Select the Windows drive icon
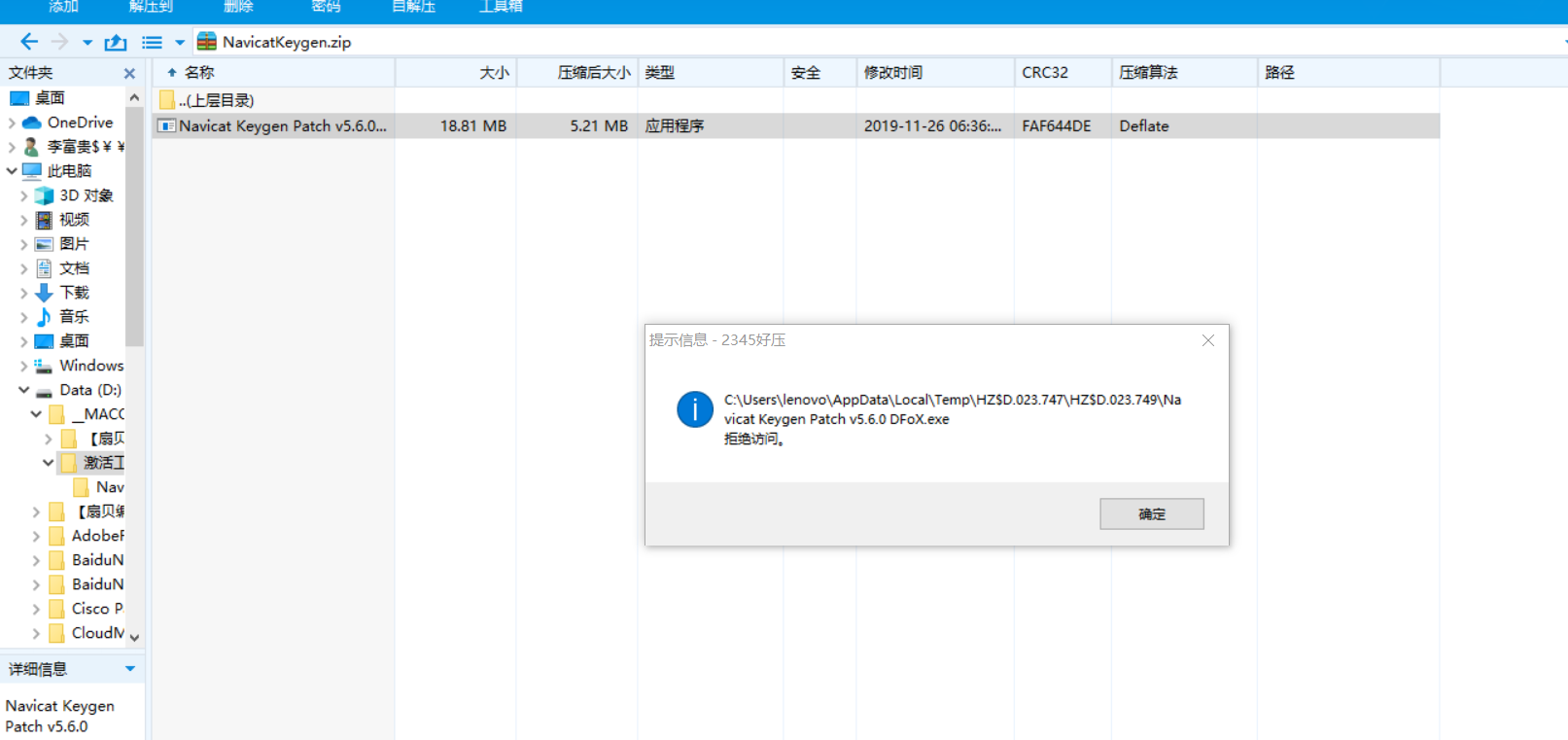The width and height of the screenshot is (1568, 740). point(44,366)
